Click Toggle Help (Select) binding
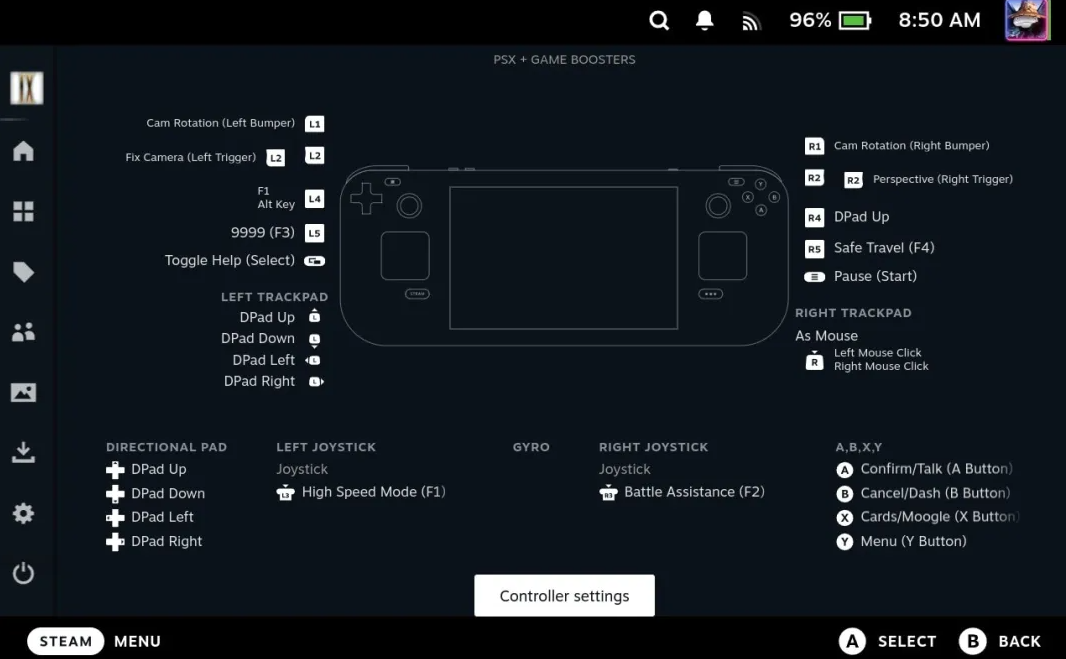Screen dimensions: 1066x659 tap(230, 260)
